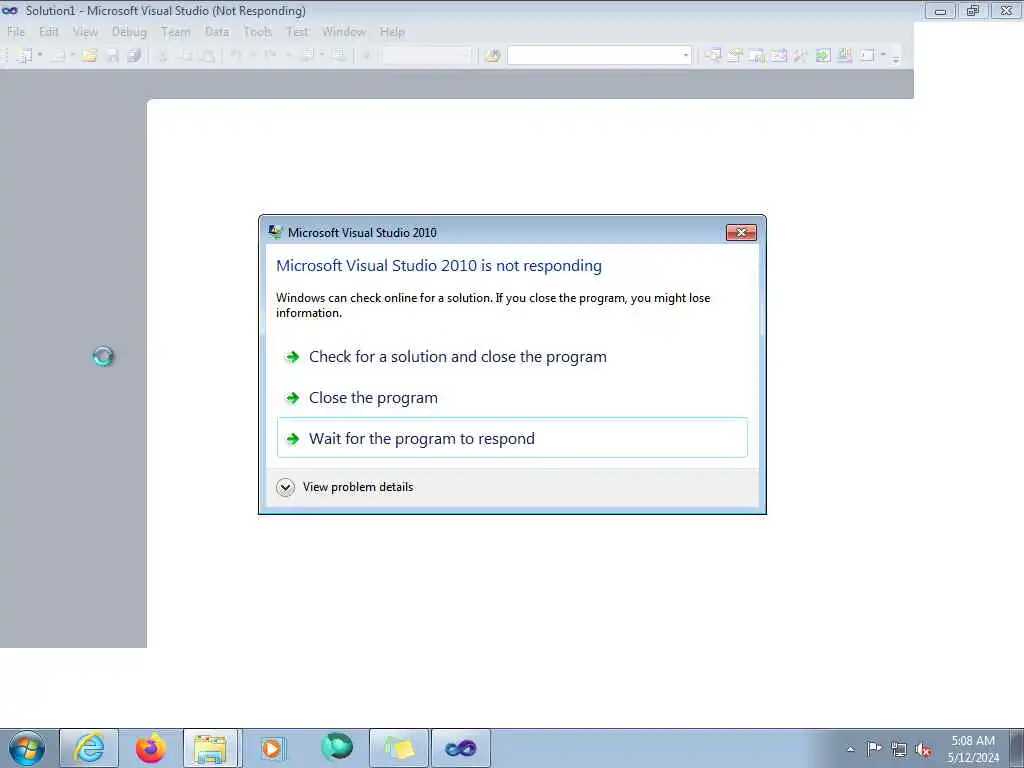Image resolution: width=1024 pixels, height=768 pixels.
Task: Open the Solution Configurations combo box
Action: pyautogui.click(x=427, y=56)
